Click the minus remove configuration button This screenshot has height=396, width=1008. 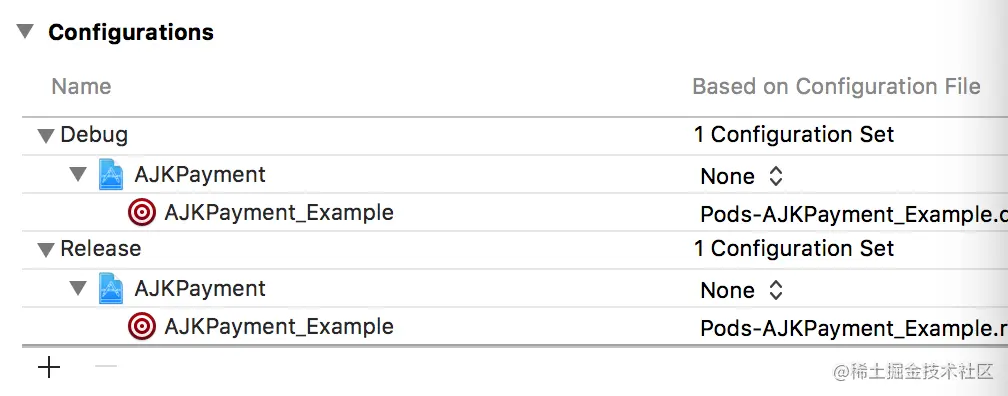[x=106, y=366]
